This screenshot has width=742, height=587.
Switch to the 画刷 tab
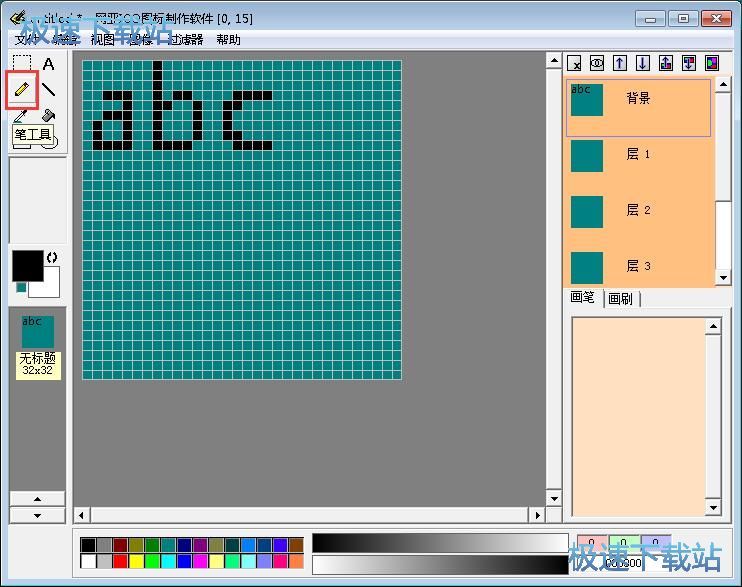tap(621, 298)
